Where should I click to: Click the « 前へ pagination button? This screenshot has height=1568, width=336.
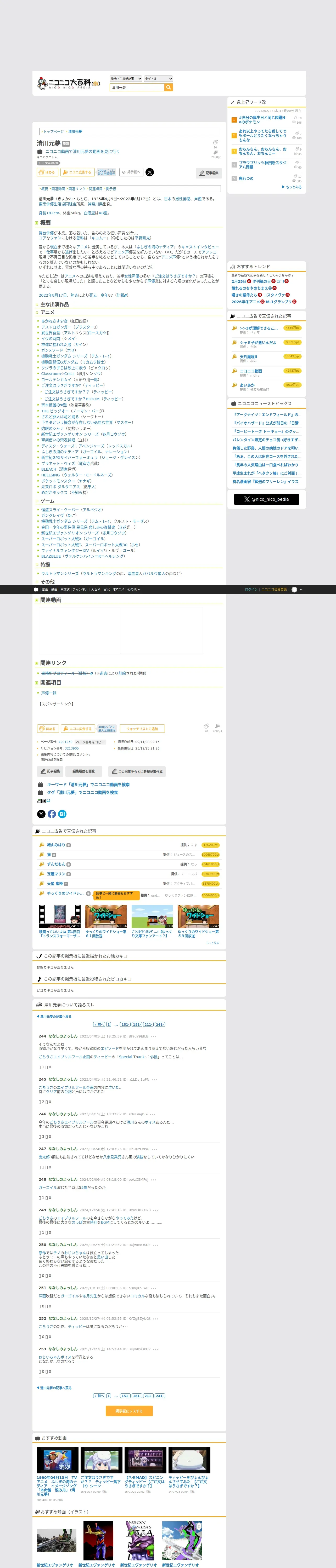99,1024
